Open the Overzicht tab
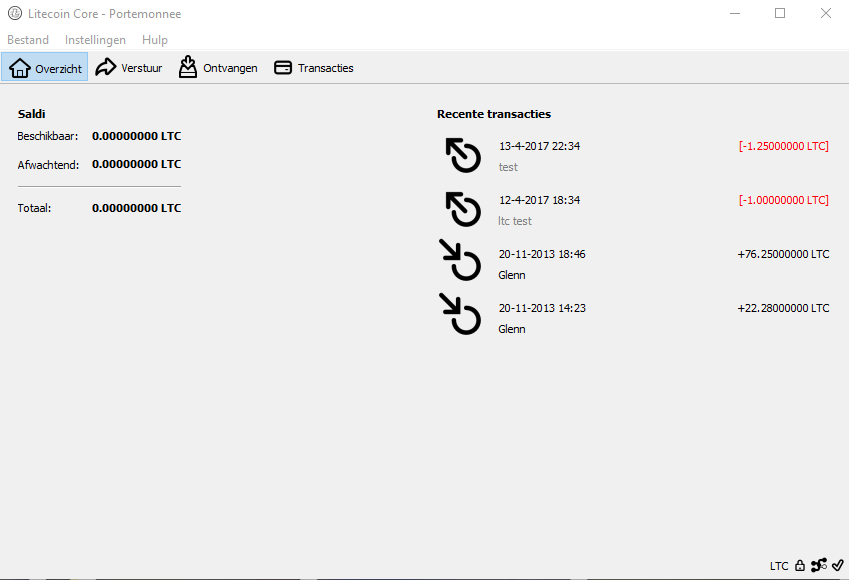The image size is (849, 580). coord(45,68)
